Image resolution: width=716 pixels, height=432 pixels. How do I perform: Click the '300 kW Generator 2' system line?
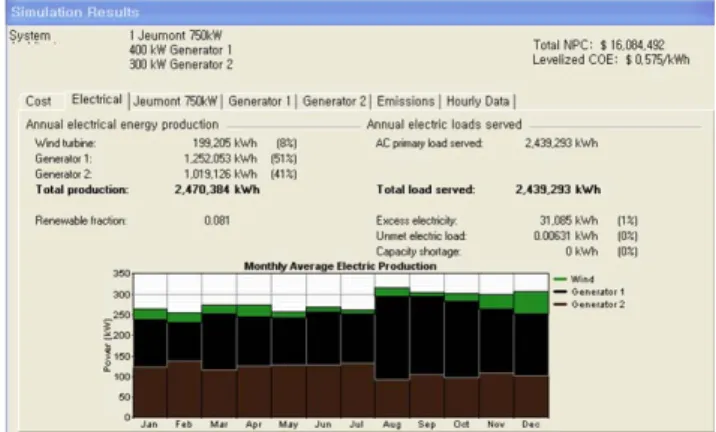[x=181, y=64]
